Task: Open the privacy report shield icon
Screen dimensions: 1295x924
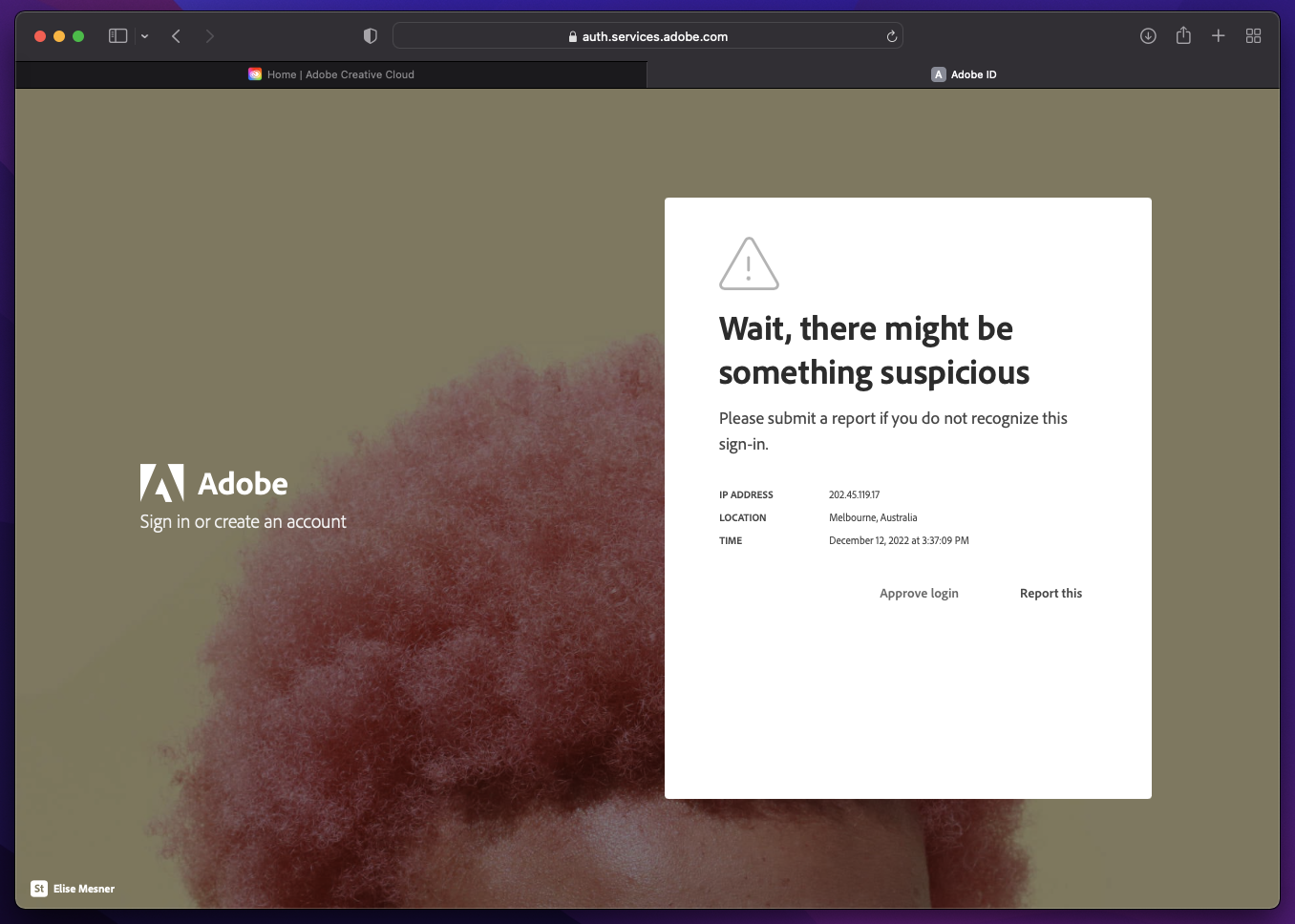Action: 371,36
